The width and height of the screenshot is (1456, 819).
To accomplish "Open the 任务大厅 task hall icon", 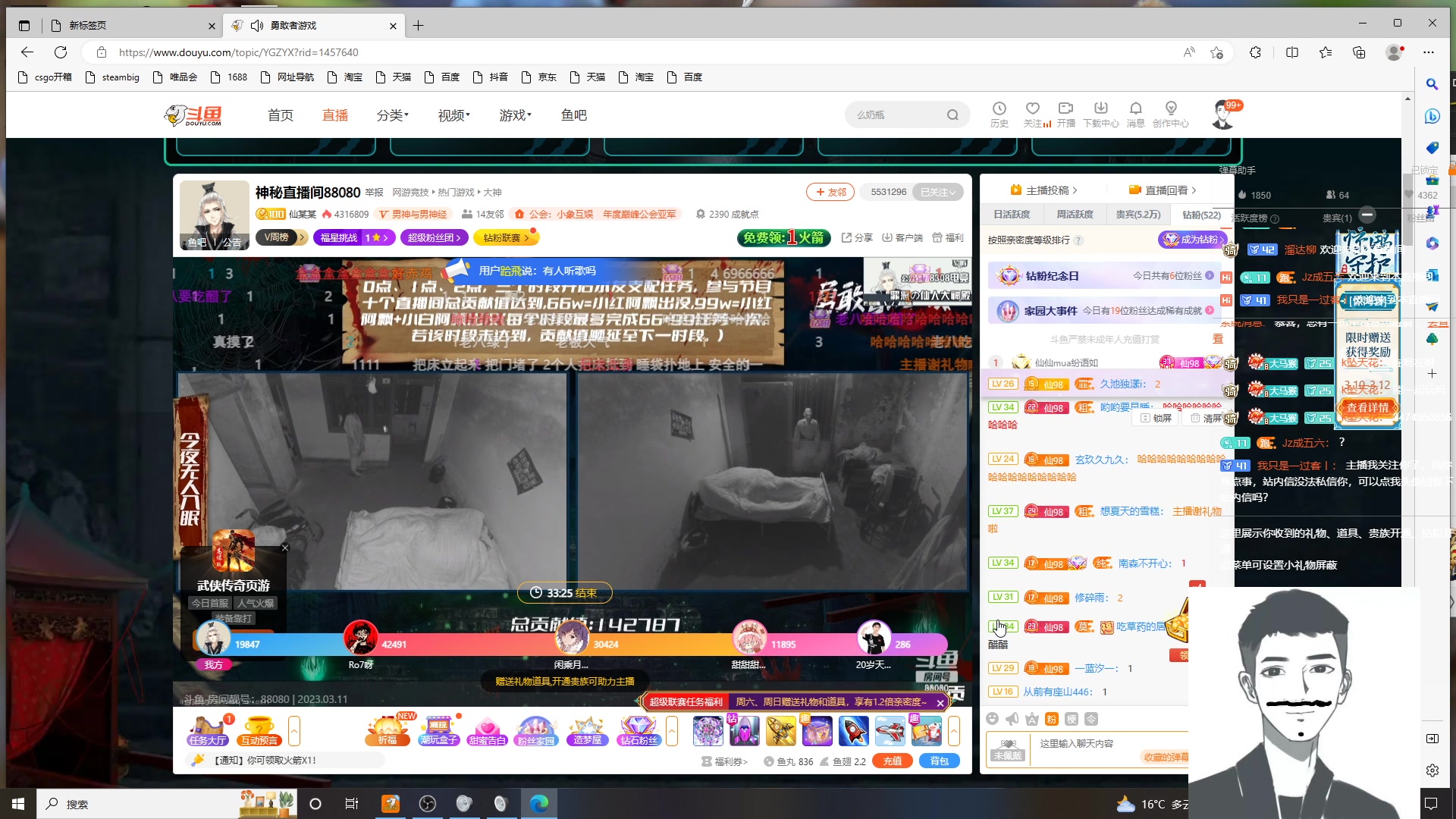I will pyautogui.click(x=208, y=731).
